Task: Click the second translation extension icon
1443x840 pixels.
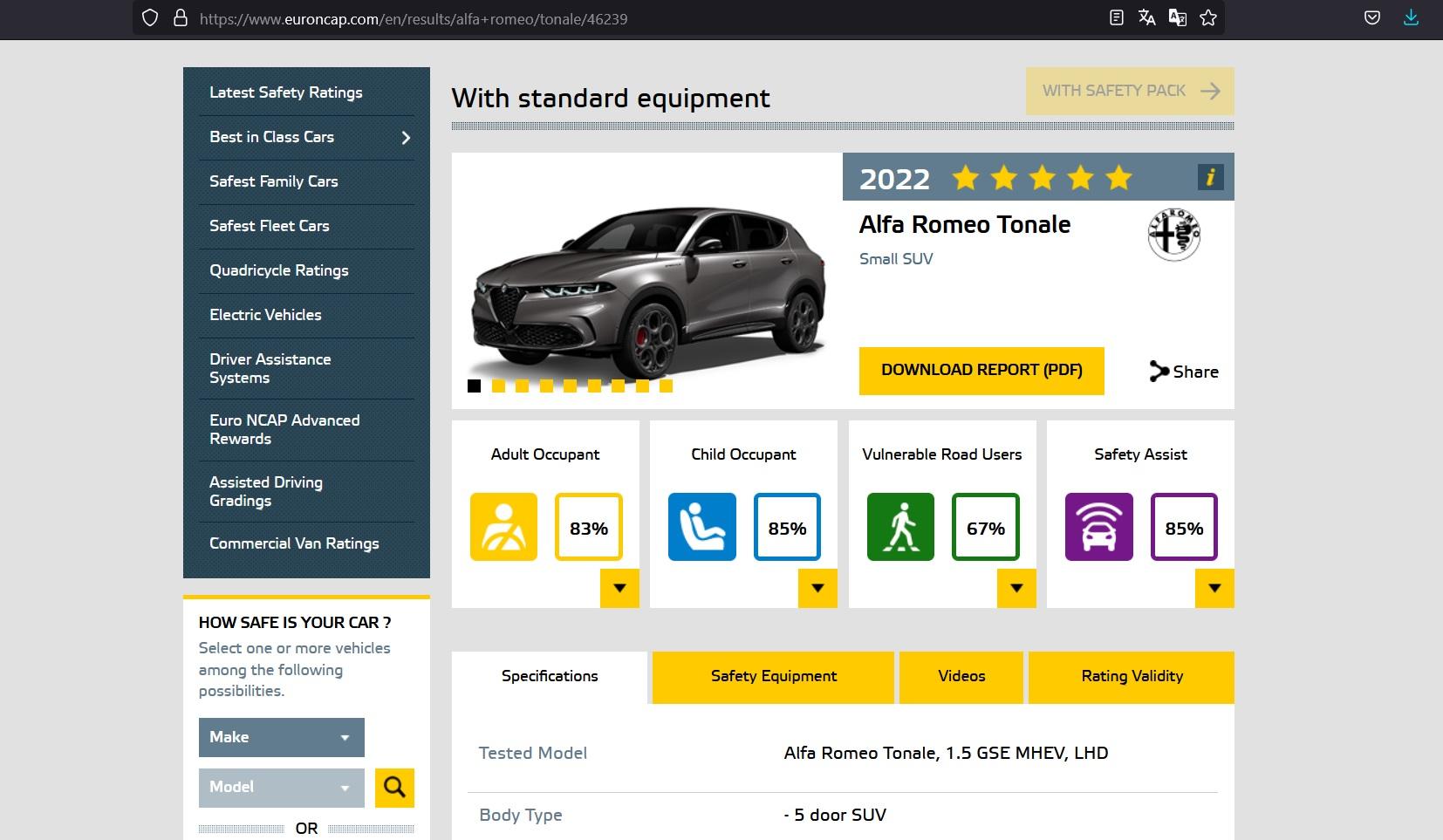Action: [1178, 17]
